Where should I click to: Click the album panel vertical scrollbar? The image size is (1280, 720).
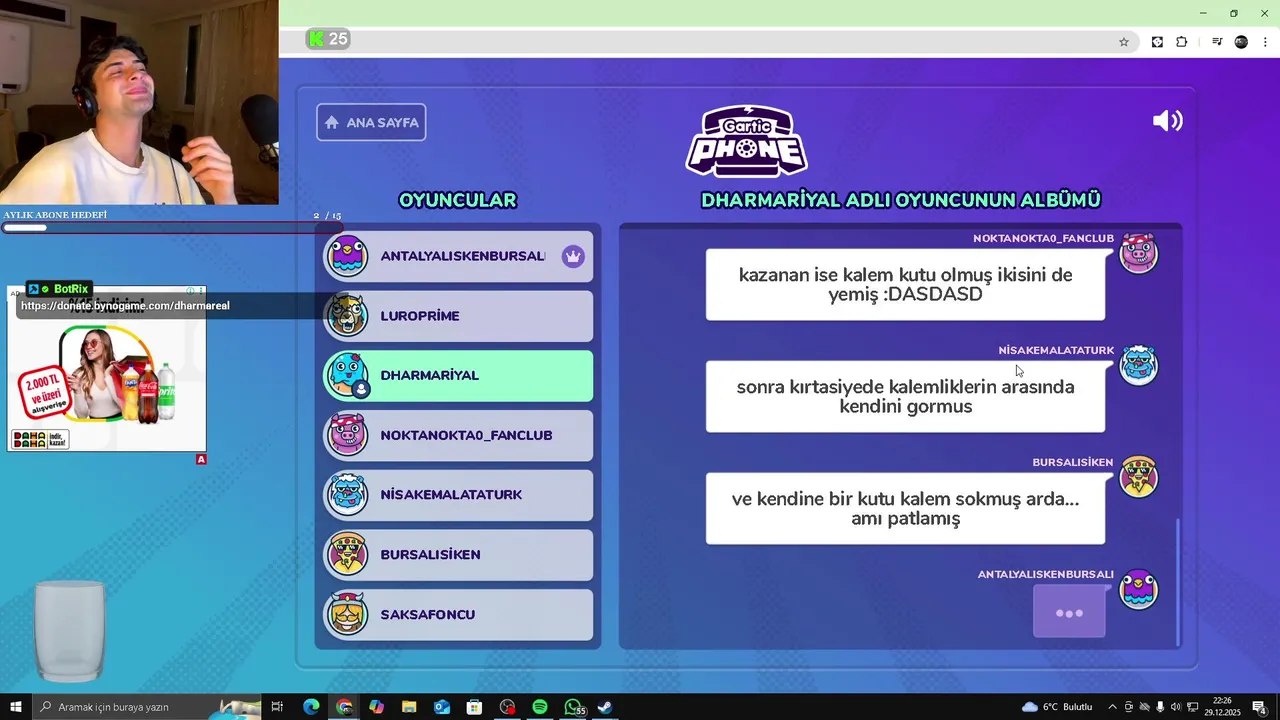(x=1178, y=582)
